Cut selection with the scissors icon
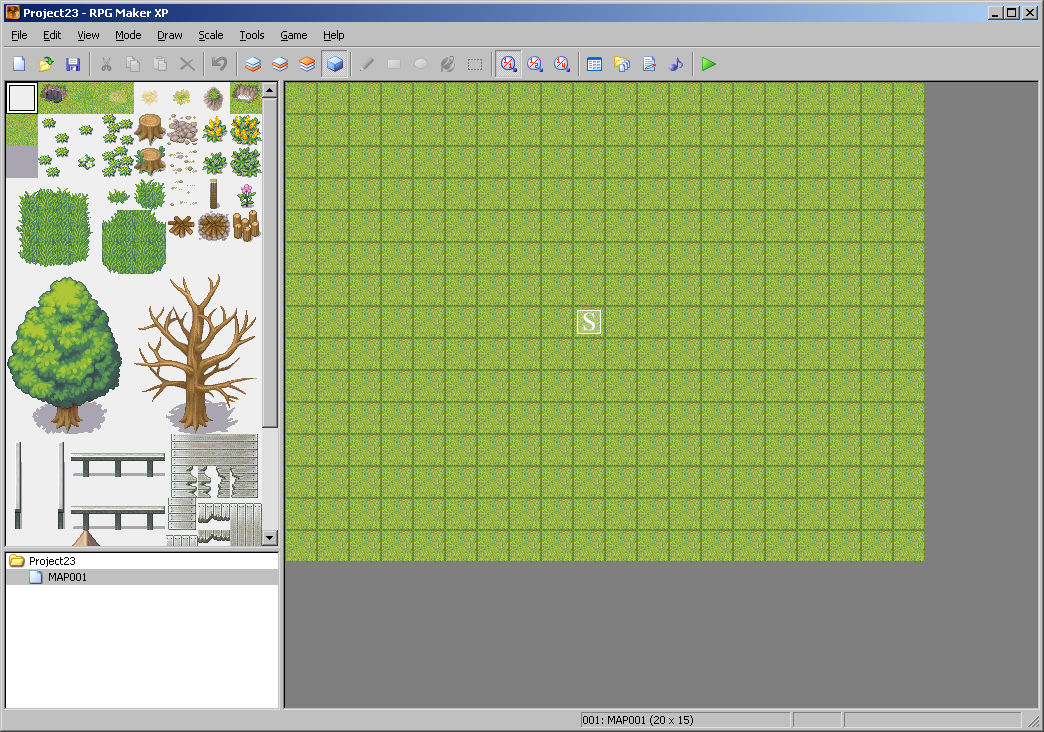The height and width of the screenshot is (732, 1044). 106,64
